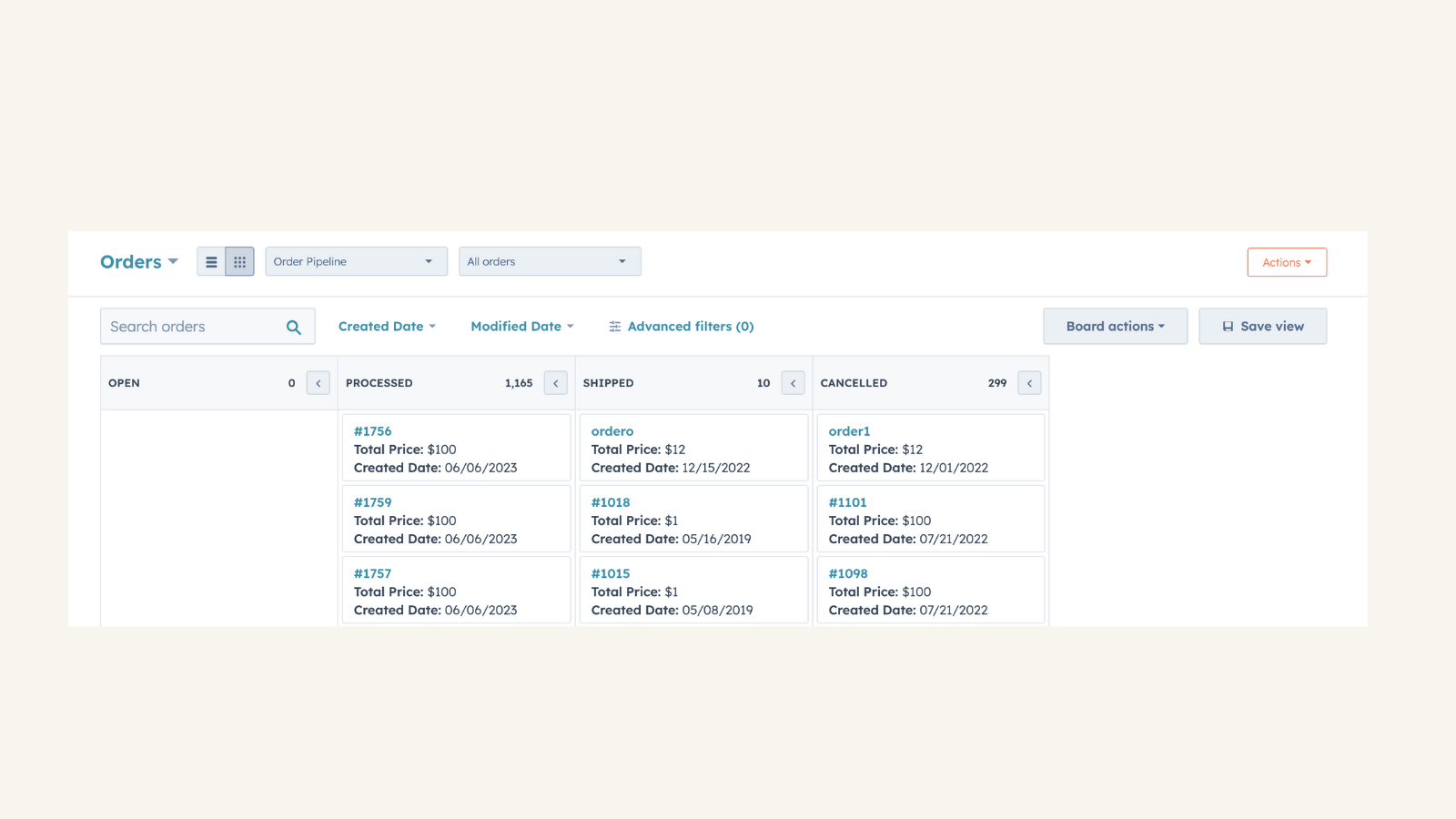The height and width of the screenshot is (819, 1456).
Task: Collapse the OPEN column
Action: pyautogui.click(x=318, y=382)
